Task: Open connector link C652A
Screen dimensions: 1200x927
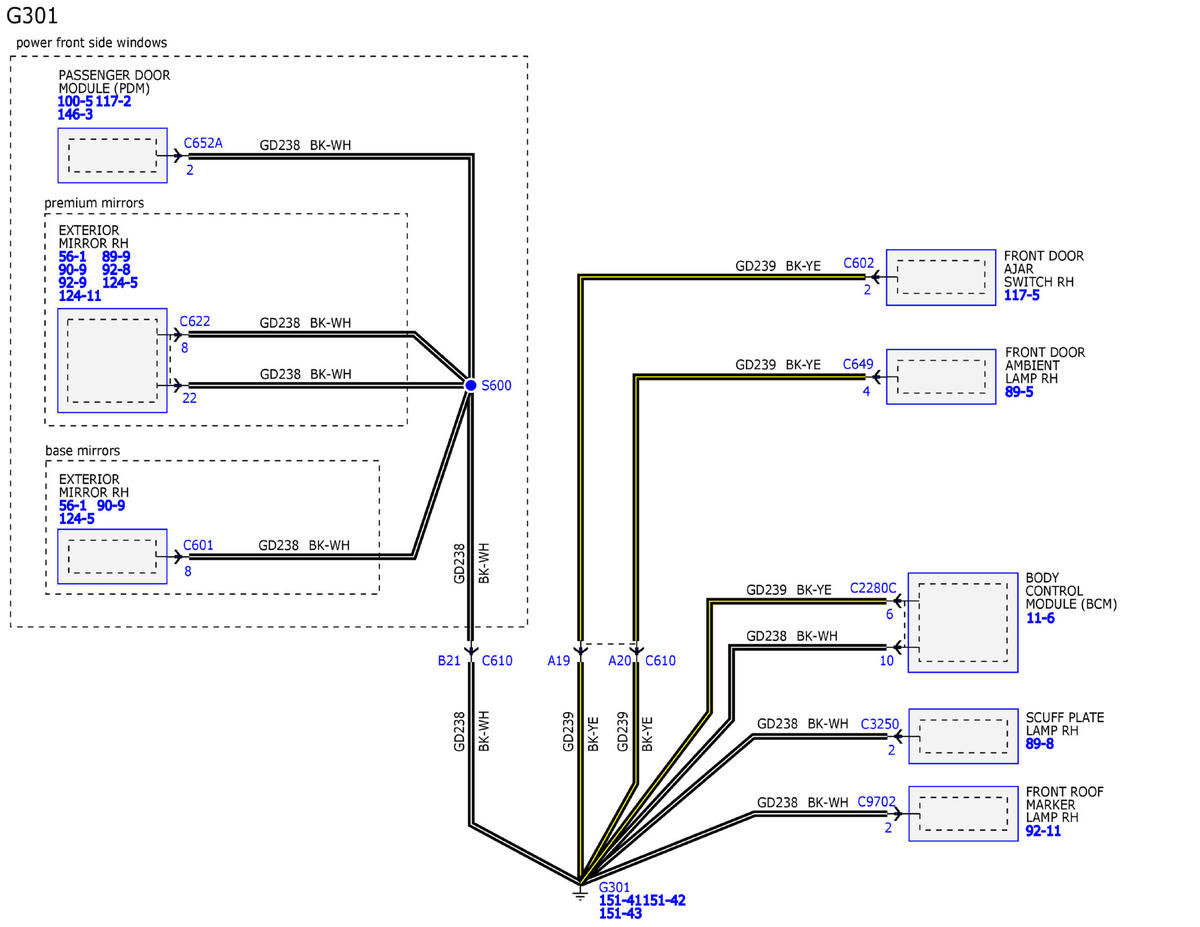Action: coord(203,143)
